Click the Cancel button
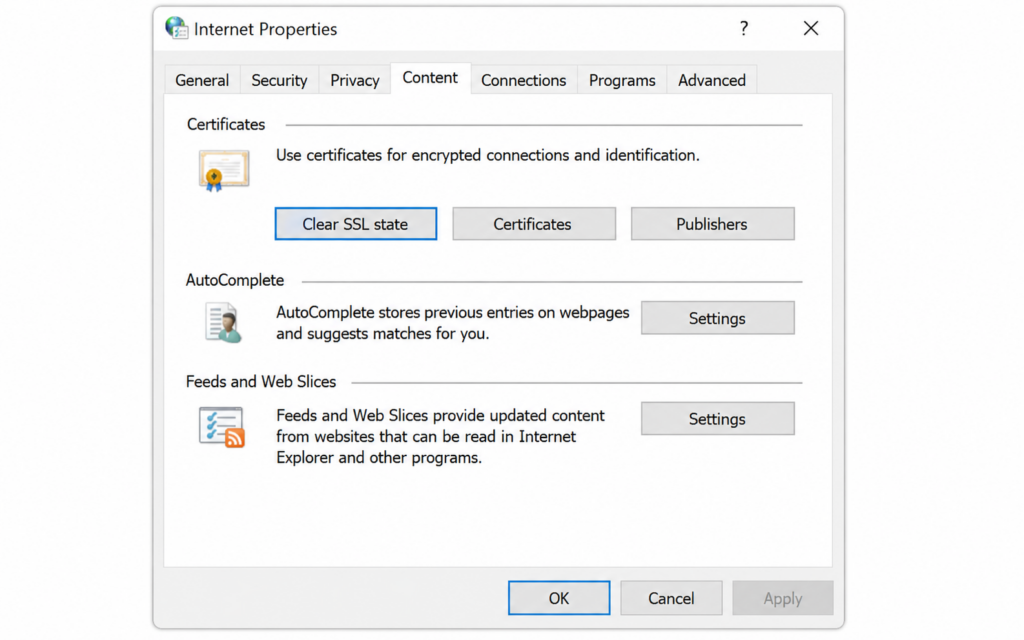The width and height of the screenshot is (1024, 640). point(671,598)
